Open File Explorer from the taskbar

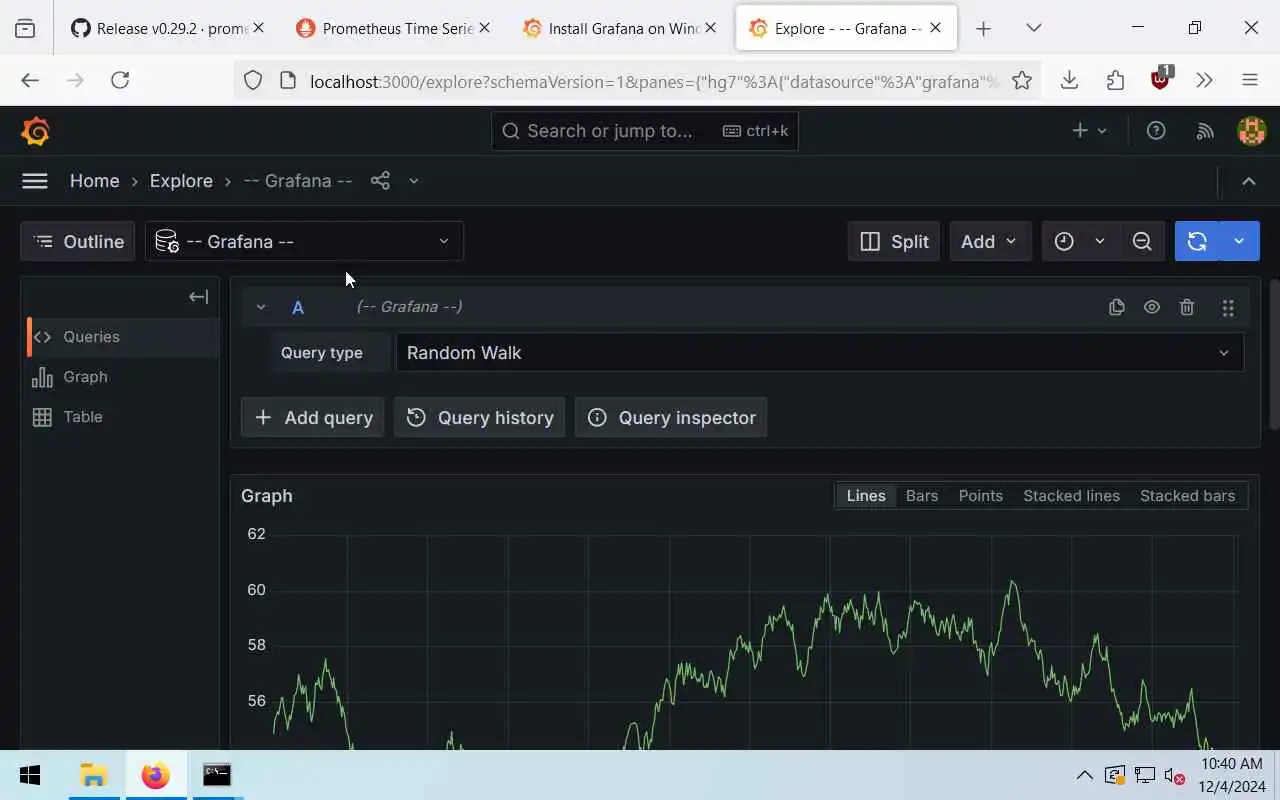click(93, 775)
